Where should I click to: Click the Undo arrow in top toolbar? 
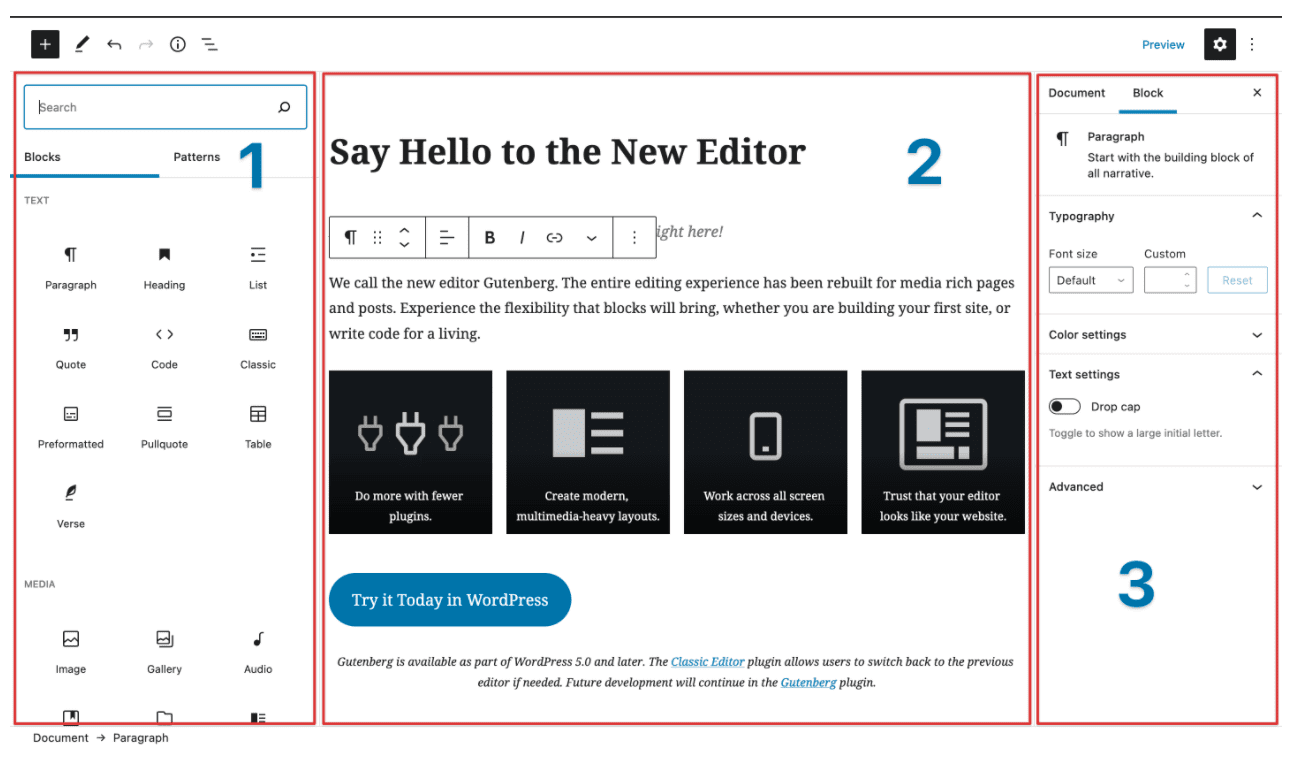click(x=114, y=44)
